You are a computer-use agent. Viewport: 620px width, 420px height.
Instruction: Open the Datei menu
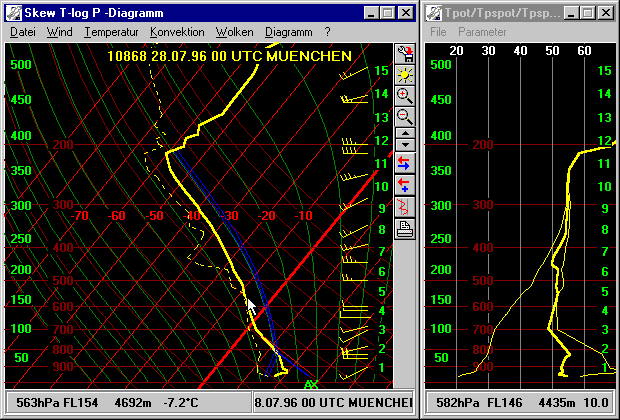(23, 32)
